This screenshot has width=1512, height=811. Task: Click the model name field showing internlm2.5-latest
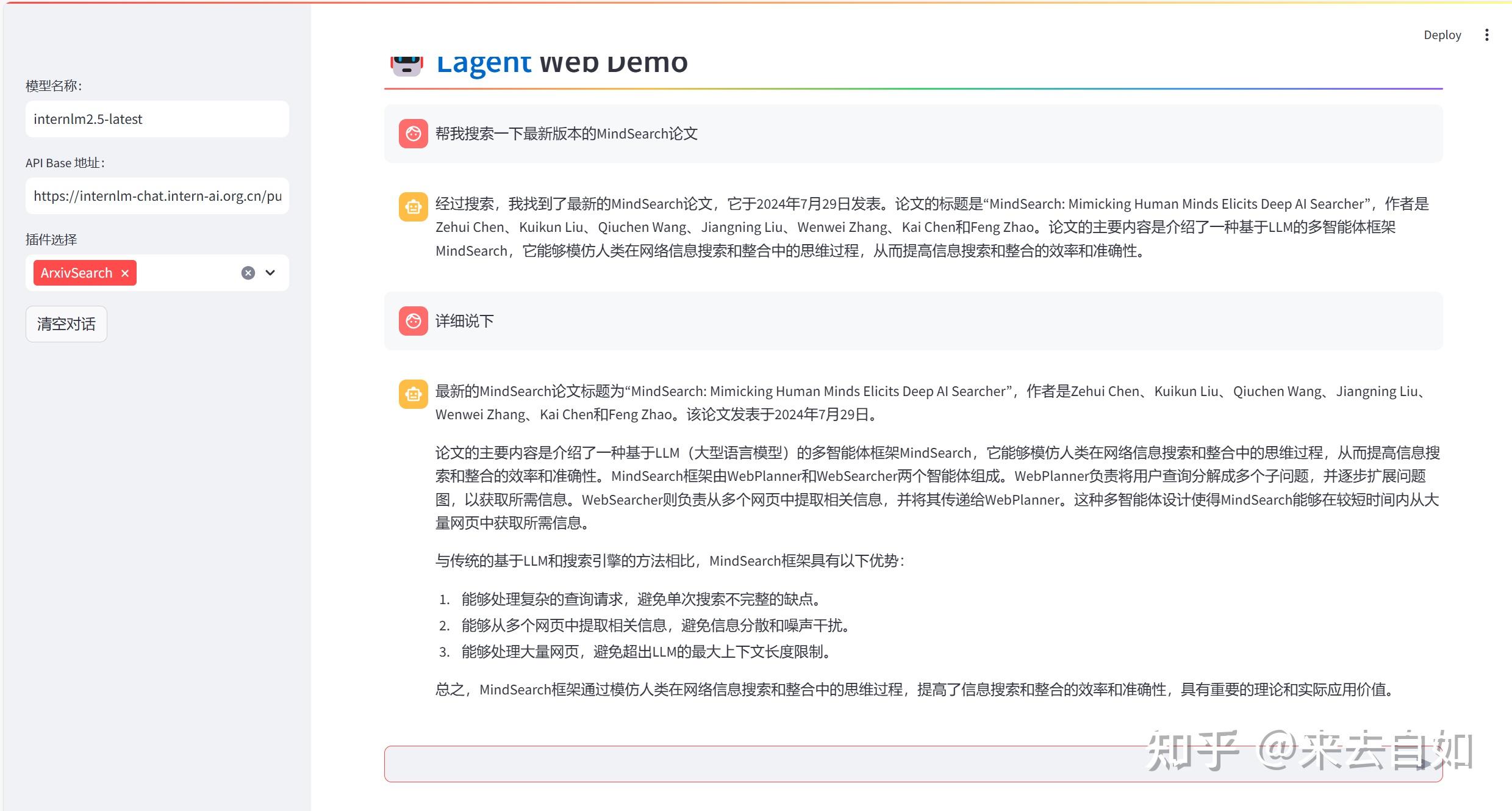click(x=157, y=118)
